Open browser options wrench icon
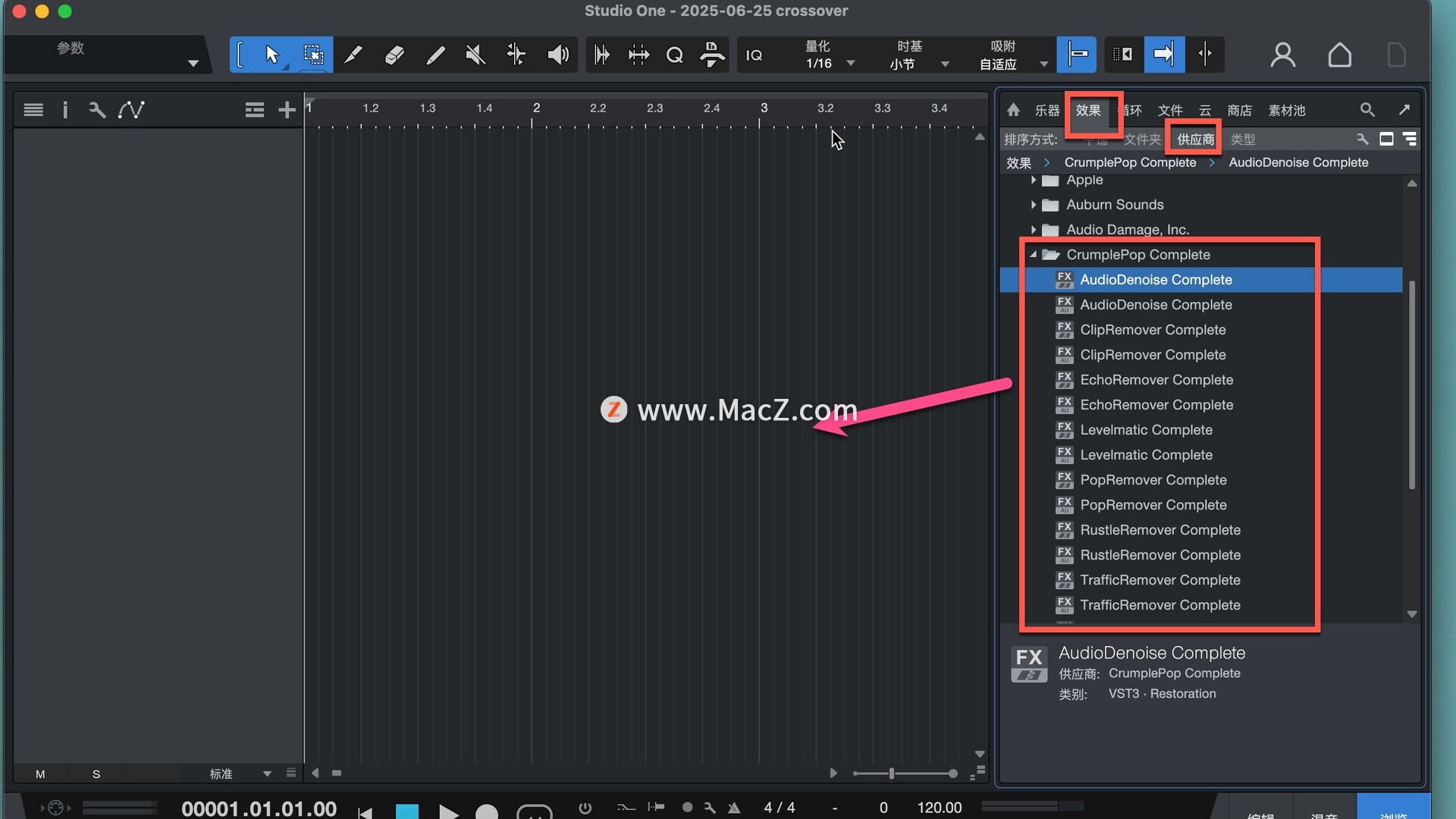Image resolution: width=1456 pixels, height=819 pixels. pos(1363,139)
